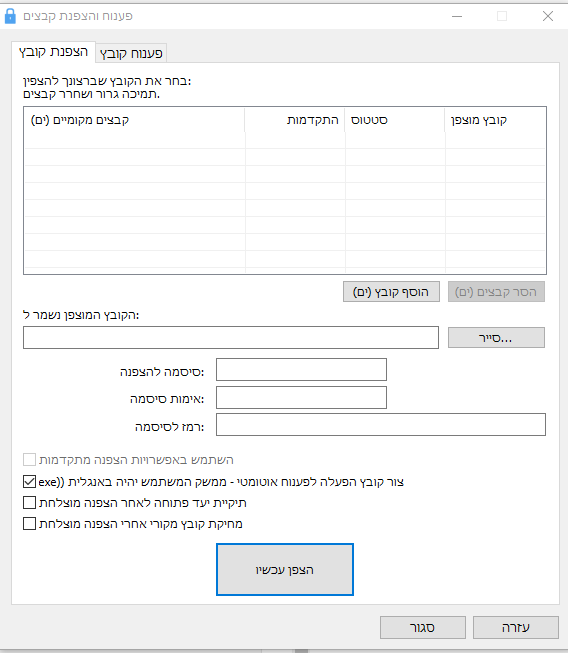
Task: Click the סייר... browse button
Action: click(496, 337)
